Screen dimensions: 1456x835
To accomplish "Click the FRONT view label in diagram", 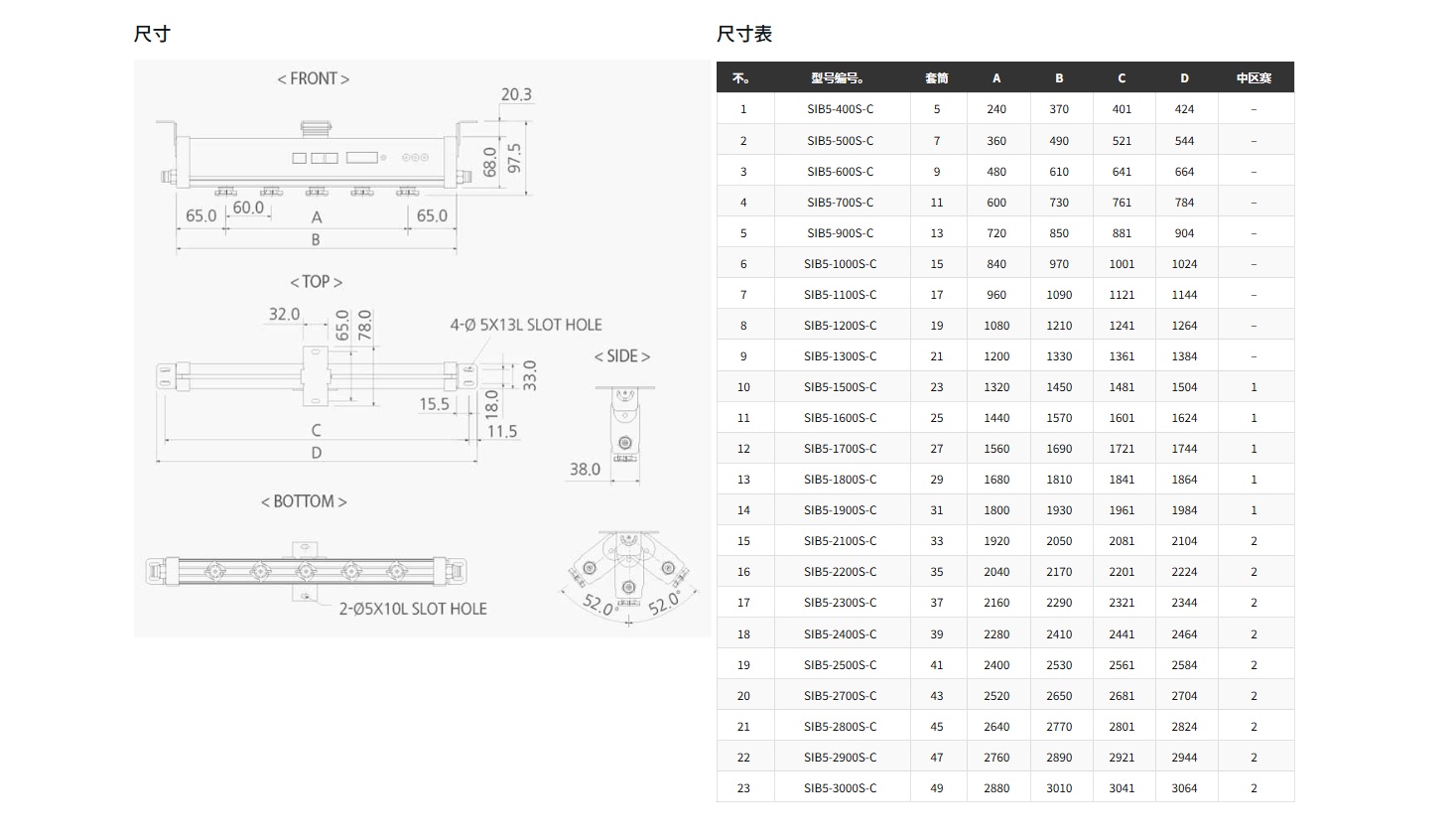I will pyautogui.click(x=313, y=78).
